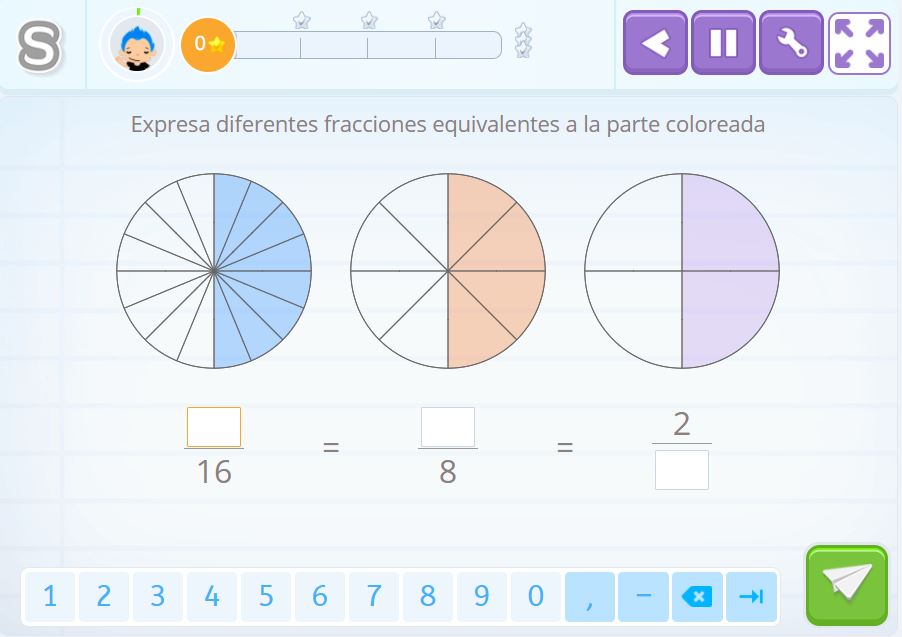Jump to next field with tab arrow key
This screenshot has height=637, width=902.
(751, 597)
